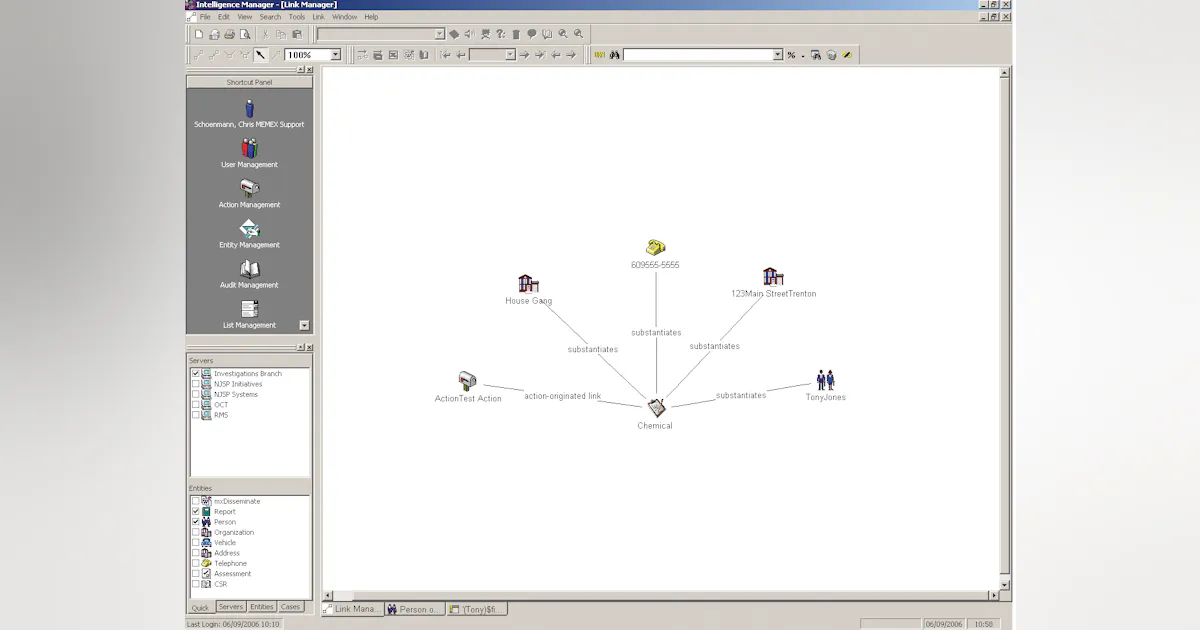
Task: Switch to the Servers tab
Action: [231, 607]
